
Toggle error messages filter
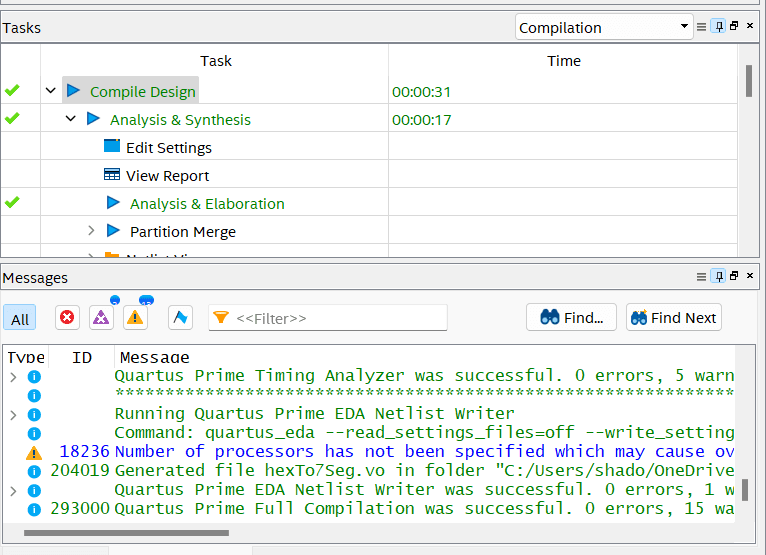(x=67, y=318)
